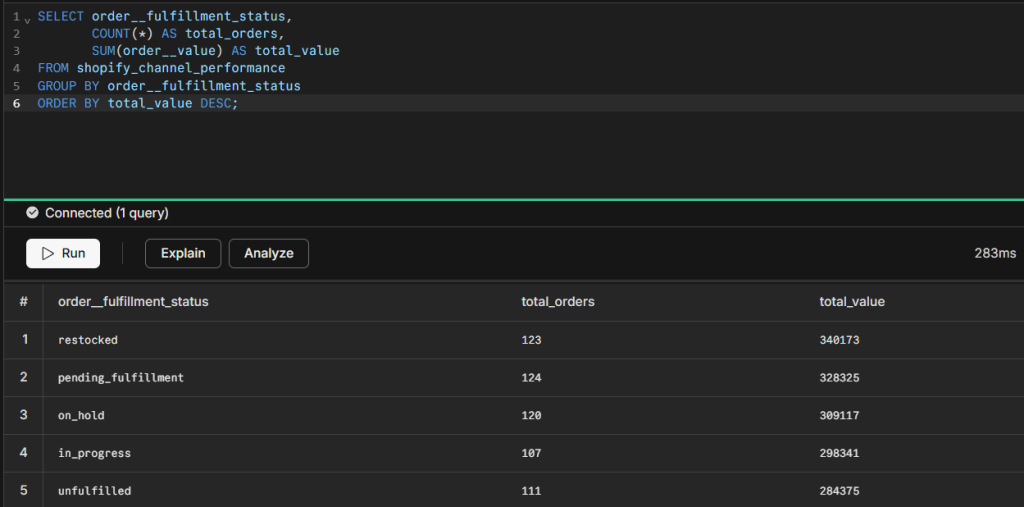
Task: Select the pending_fulfillment status cell
Action: 121,378
